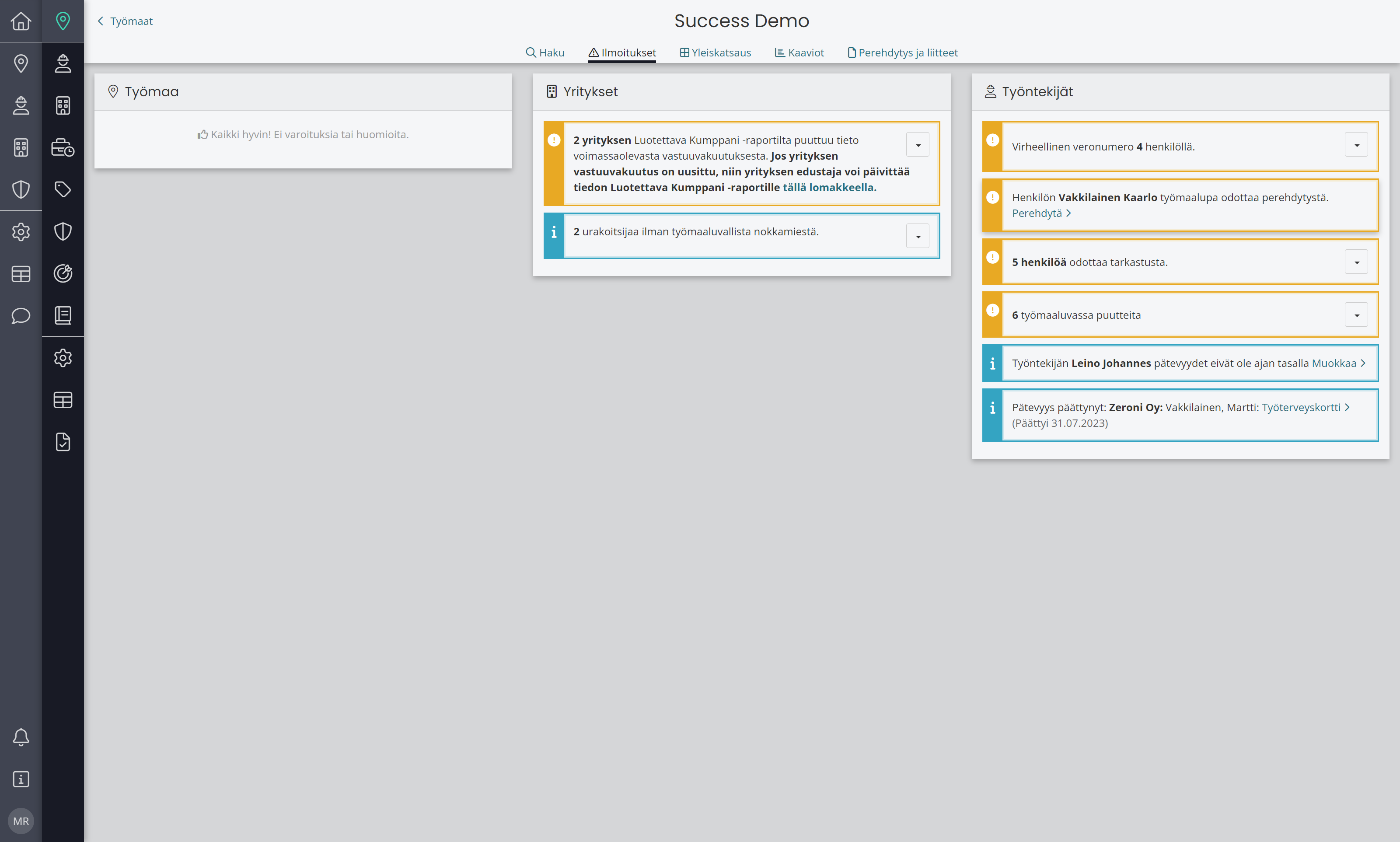The height and width of the screenshot is (842, 1400).
Task: Expand the Virheellinen veronumero dropdown
Action: (1356, 145)
